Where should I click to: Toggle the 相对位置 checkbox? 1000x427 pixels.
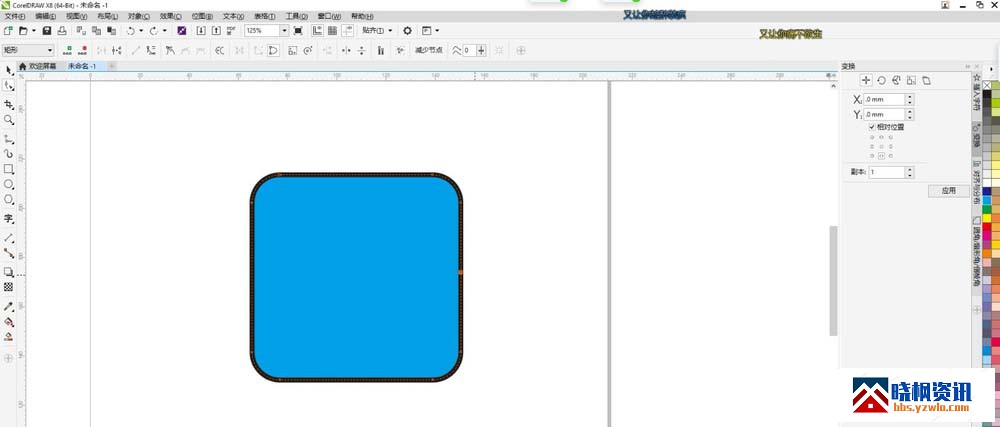tap(872, 127)
